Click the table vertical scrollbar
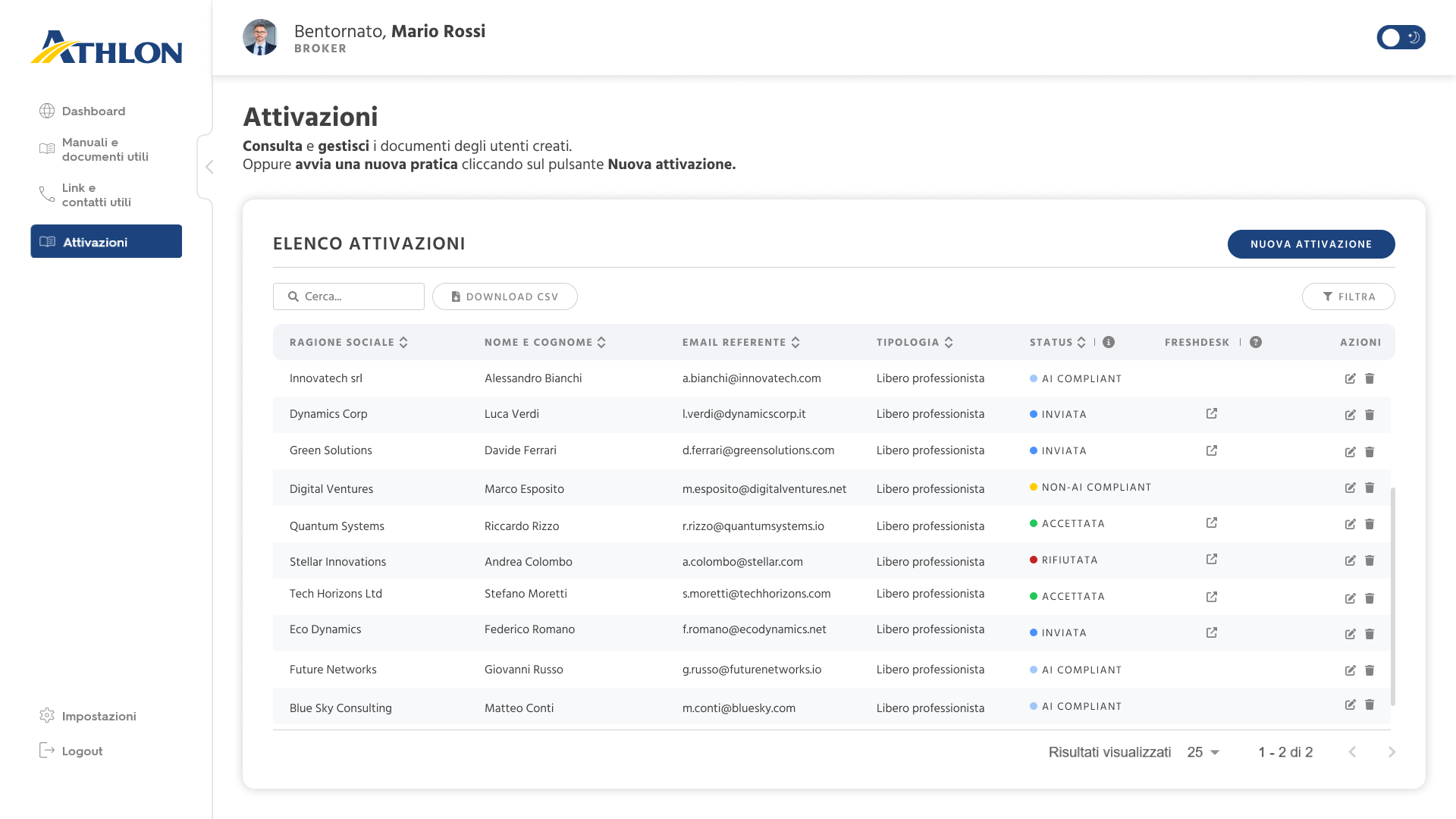 tap(1393, 596)
